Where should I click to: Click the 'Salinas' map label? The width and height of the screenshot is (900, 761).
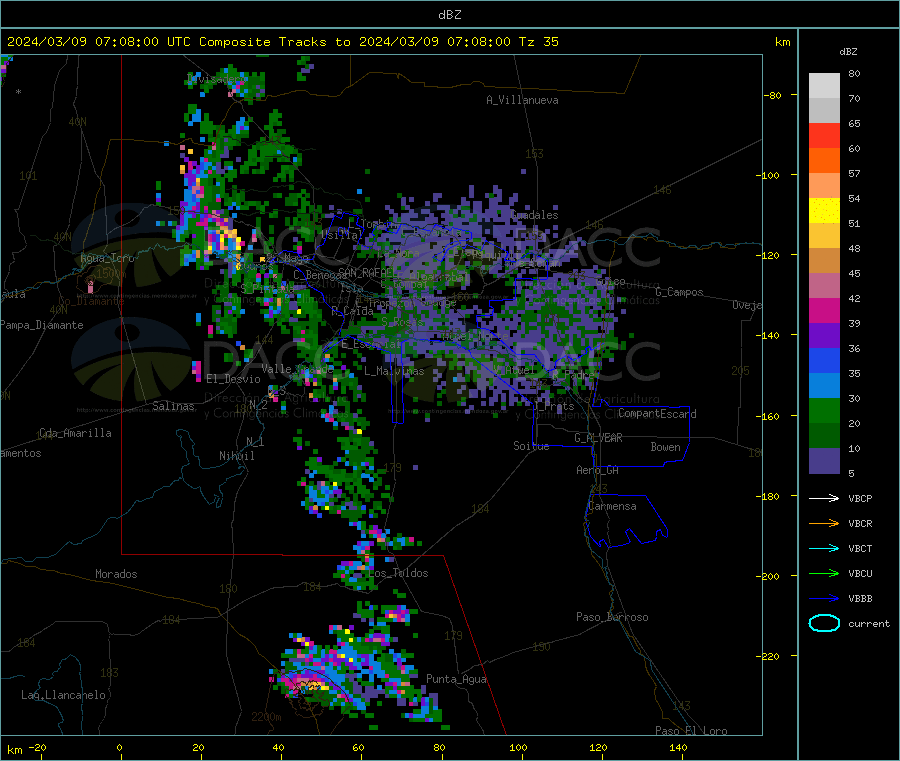click(173, 406)
